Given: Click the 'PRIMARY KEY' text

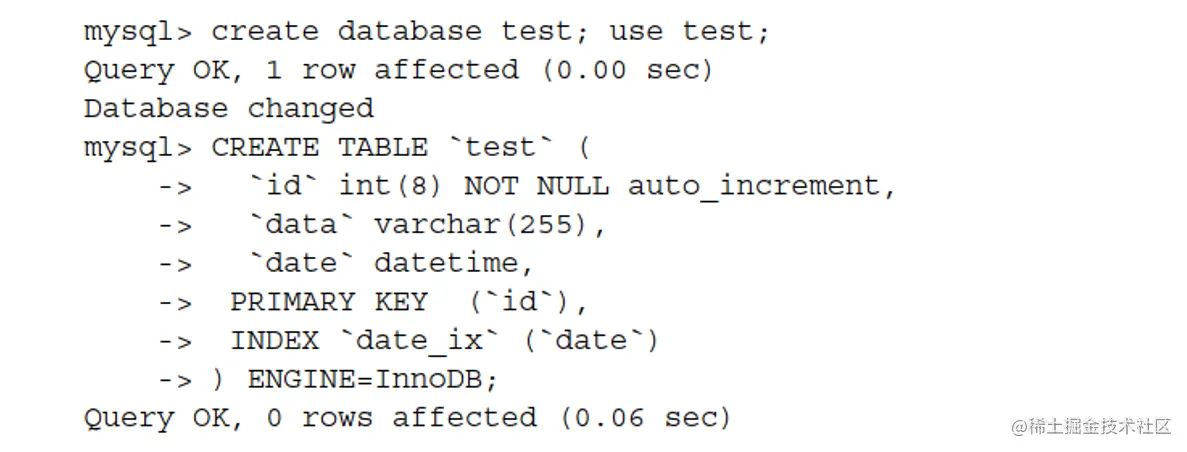Looking at the screenshot, I should 329,302.
